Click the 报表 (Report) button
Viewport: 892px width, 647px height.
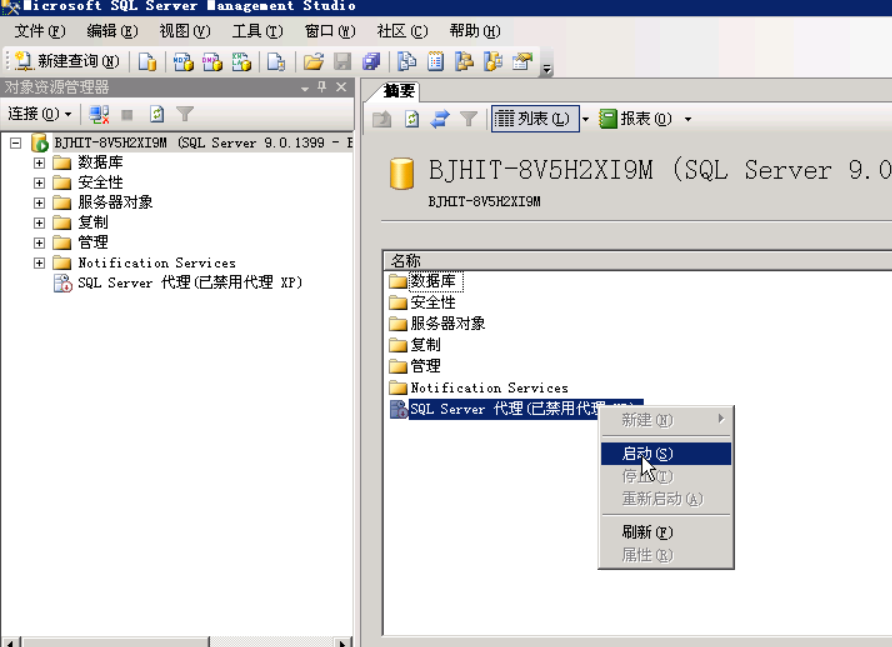click(636, 119)
